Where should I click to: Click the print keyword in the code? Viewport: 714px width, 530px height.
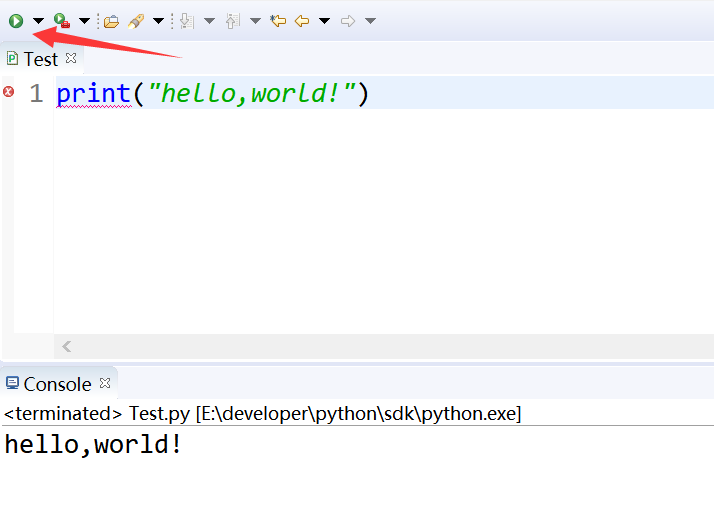click(x=94, y=94)
